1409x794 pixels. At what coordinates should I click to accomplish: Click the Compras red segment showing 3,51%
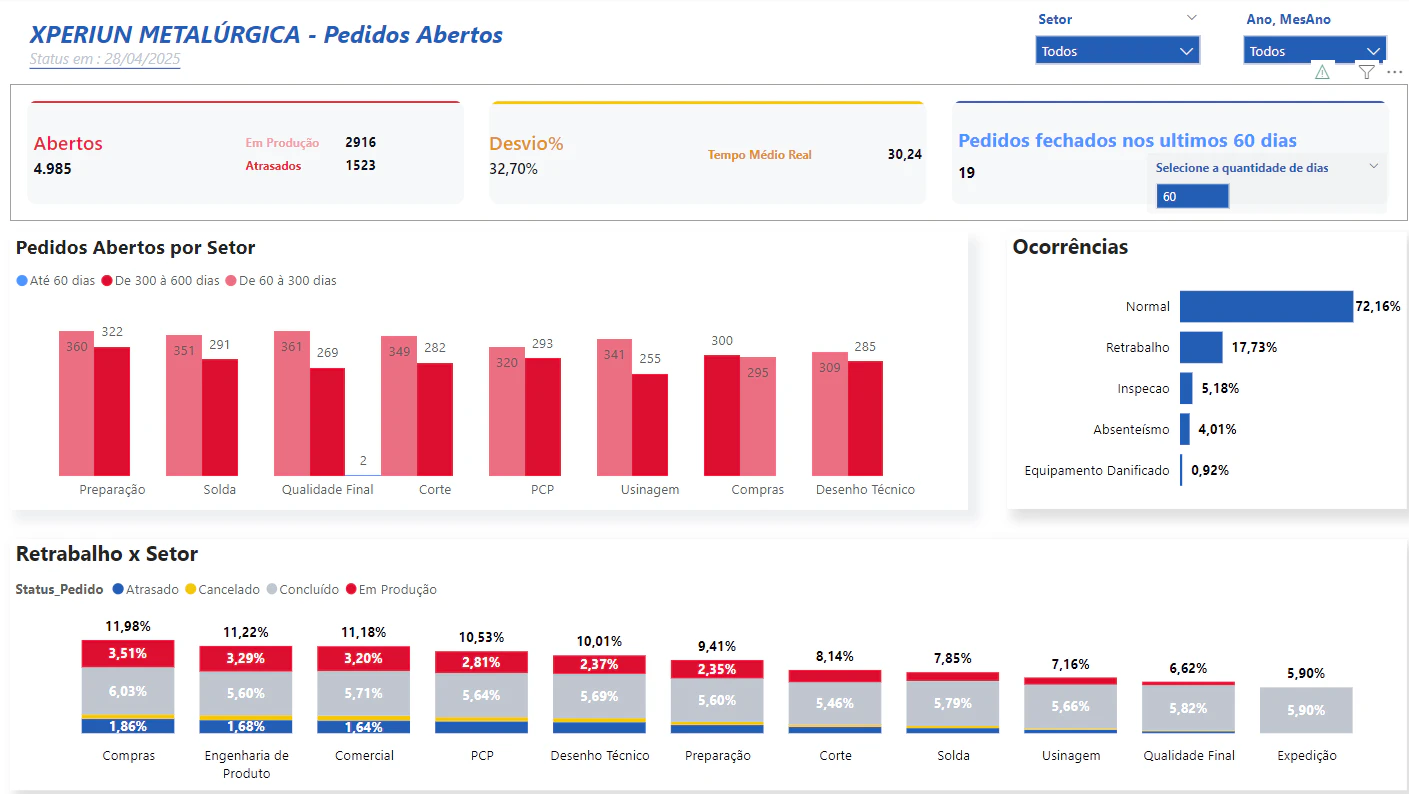coord(128,653)
